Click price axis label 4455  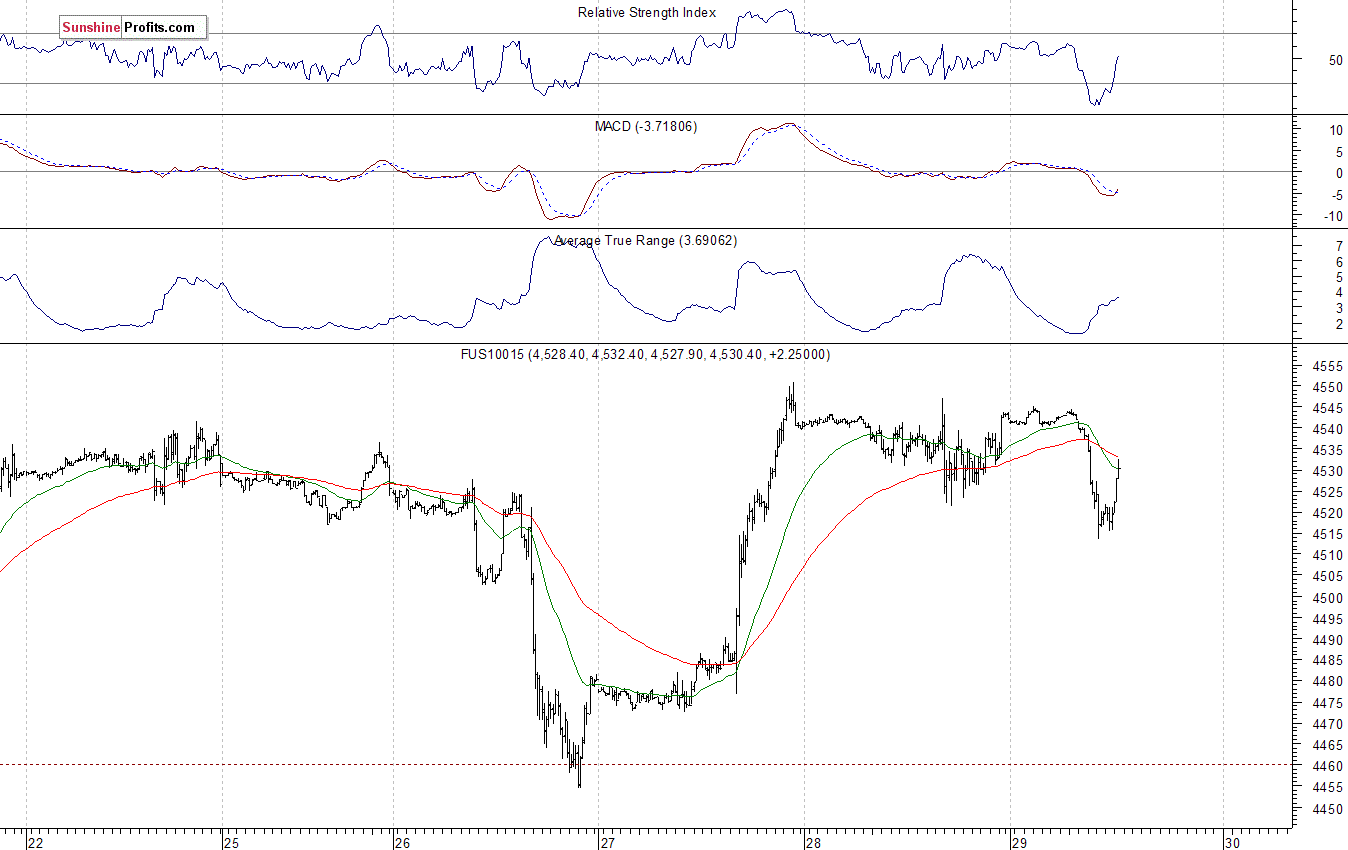(x=1327, y=788)
